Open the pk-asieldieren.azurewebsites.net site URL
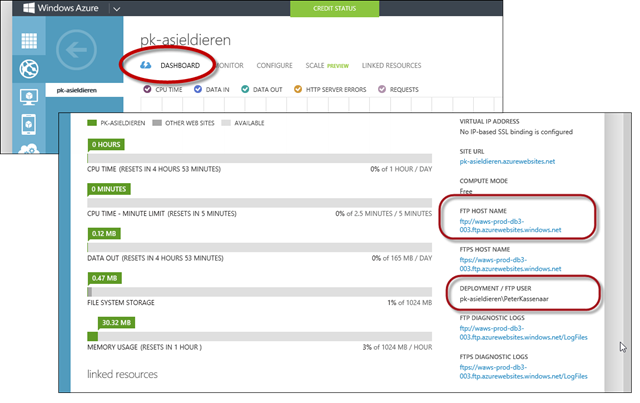The width and height of the screenshot is (640, 403). click(x=507, y=160)
